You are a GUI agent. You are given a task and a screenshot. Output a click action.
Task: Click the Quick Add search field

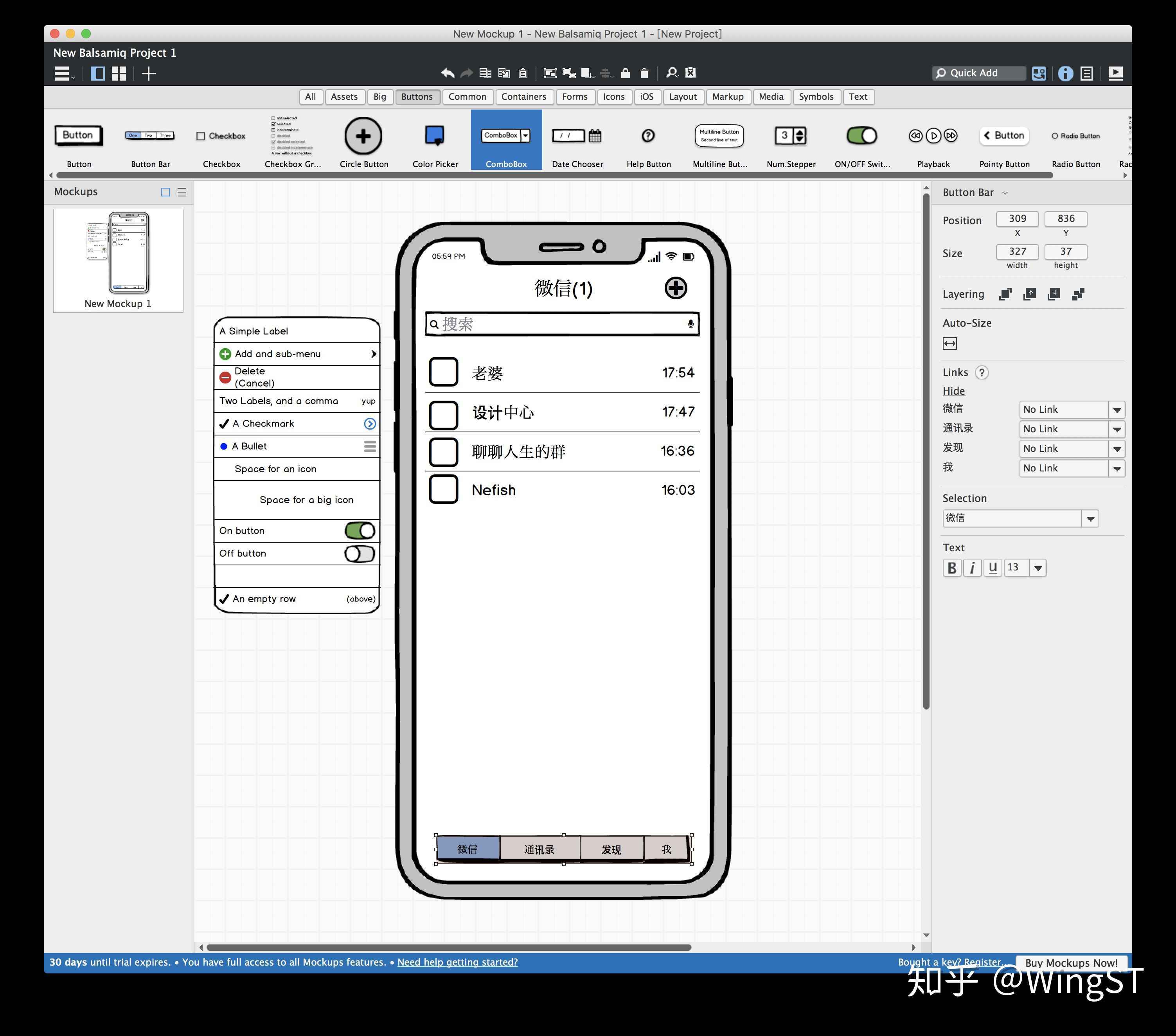pyautogui.click(x=979, y=73)
